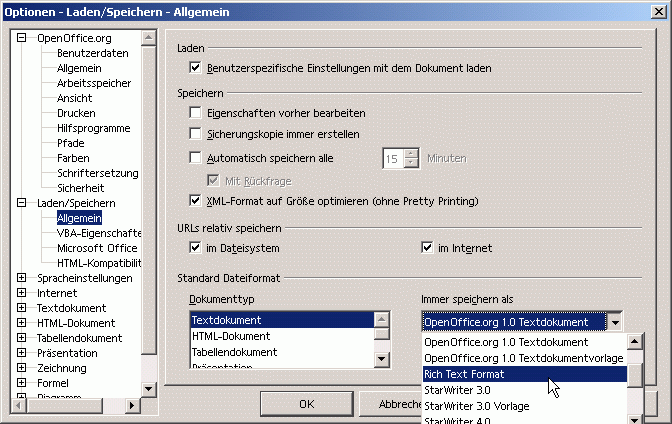
Task: Select Schriftersetzung in the tree
Action: (x=98, y=173)
